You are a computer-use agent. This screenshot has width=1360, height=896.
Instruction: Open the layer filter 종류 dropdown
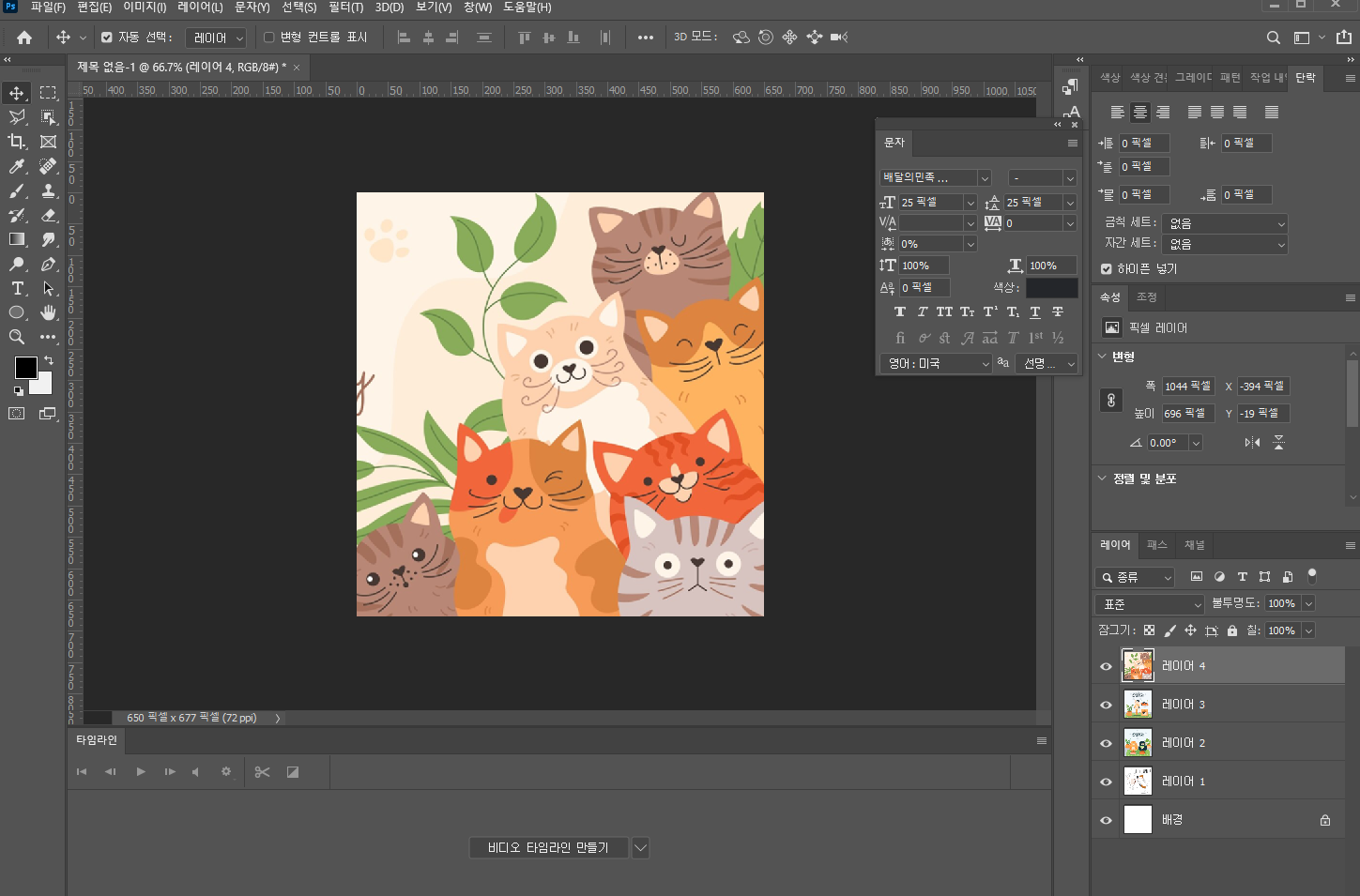coord(1135,577)
